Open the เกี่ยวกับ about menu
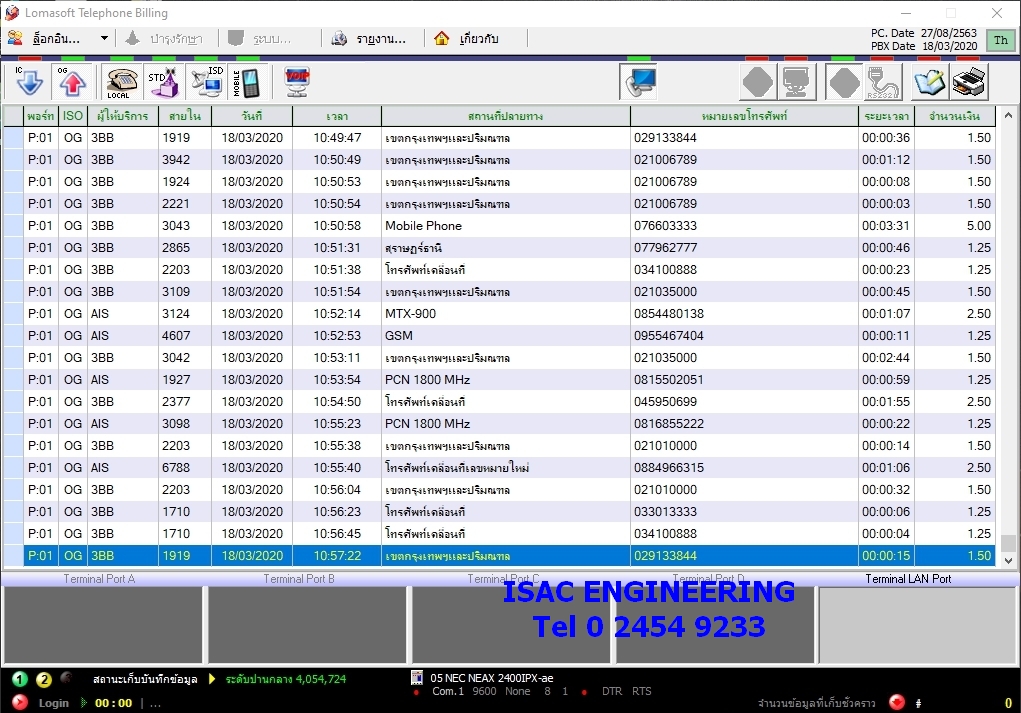 pyautogui.click(x=467, y=38)
